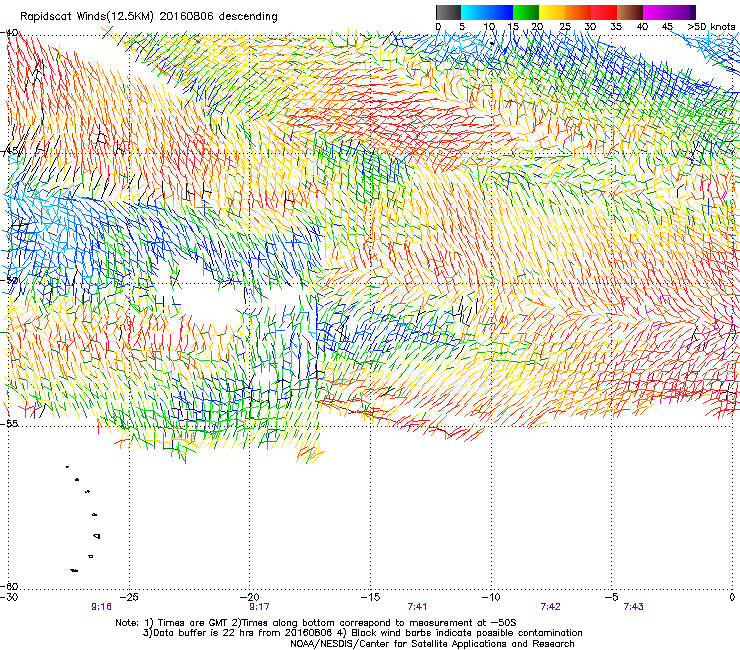Viewport: 740px width, 650px height.
Task: Click the '-5' longitude axis label
Action: (612, 597)
